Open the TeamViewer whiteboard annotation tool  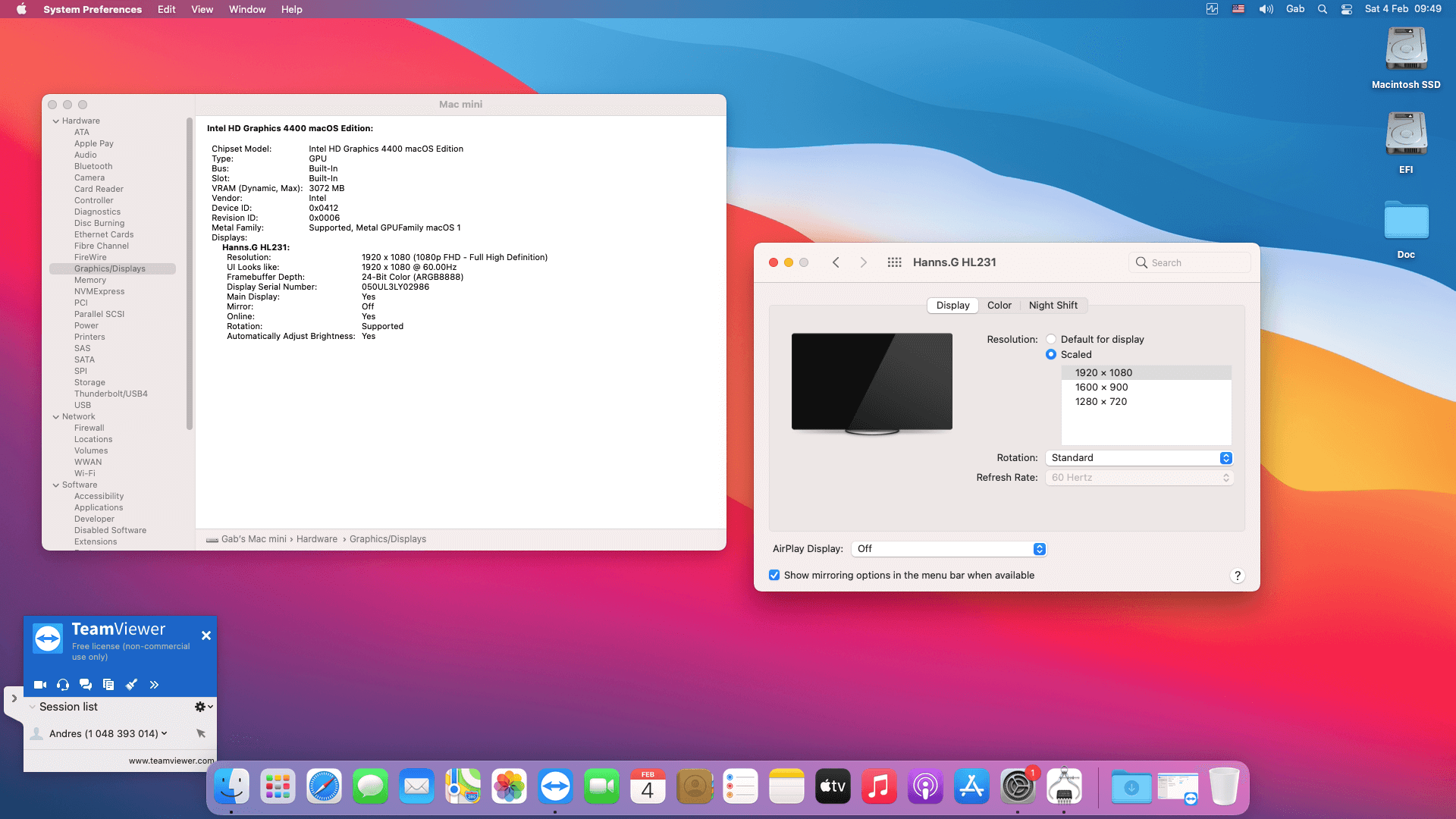pos(131,684)
